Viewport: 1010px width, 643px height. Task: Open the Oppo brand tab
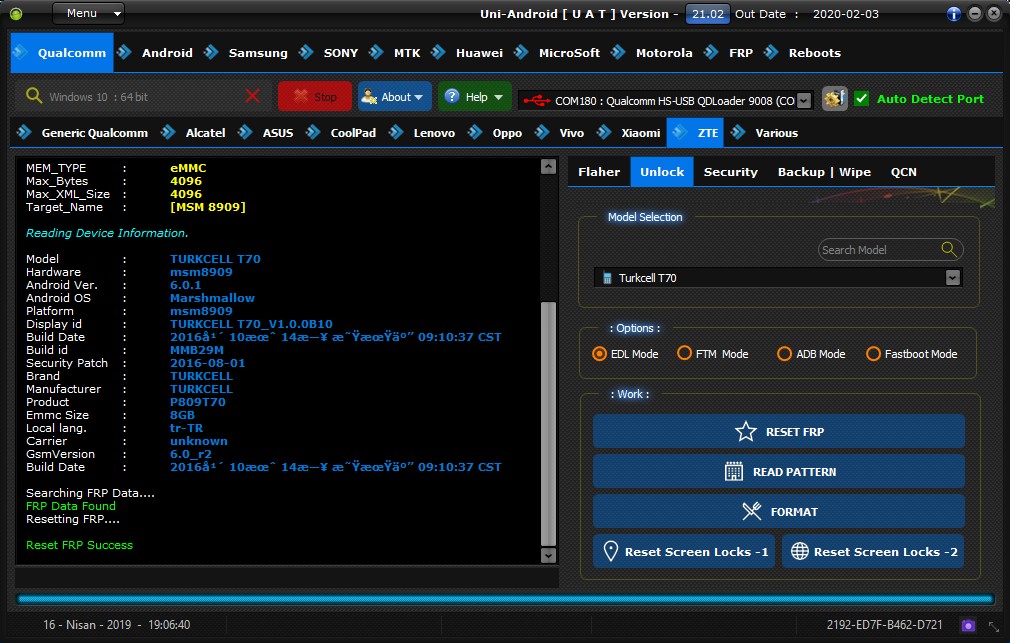coord(507,133)
